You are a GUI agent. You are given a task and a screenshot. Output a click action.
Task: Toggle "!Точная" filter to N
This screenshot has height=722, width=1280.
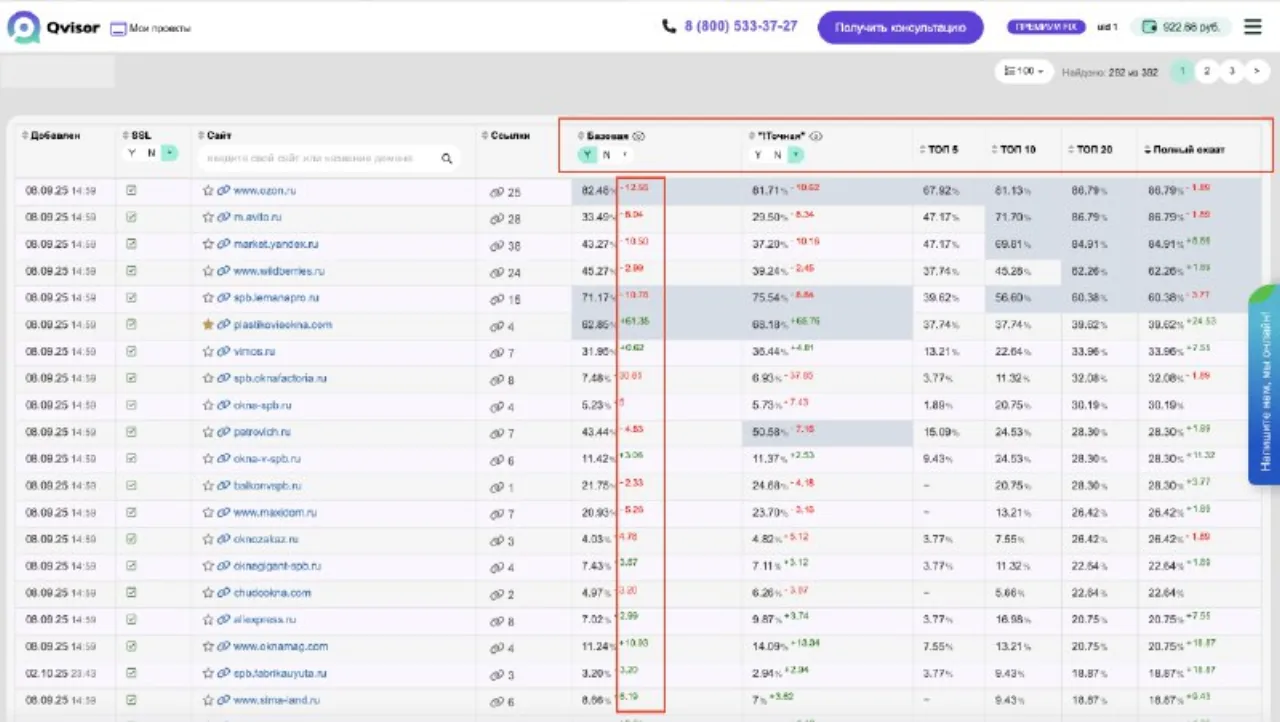click(777, 155)
